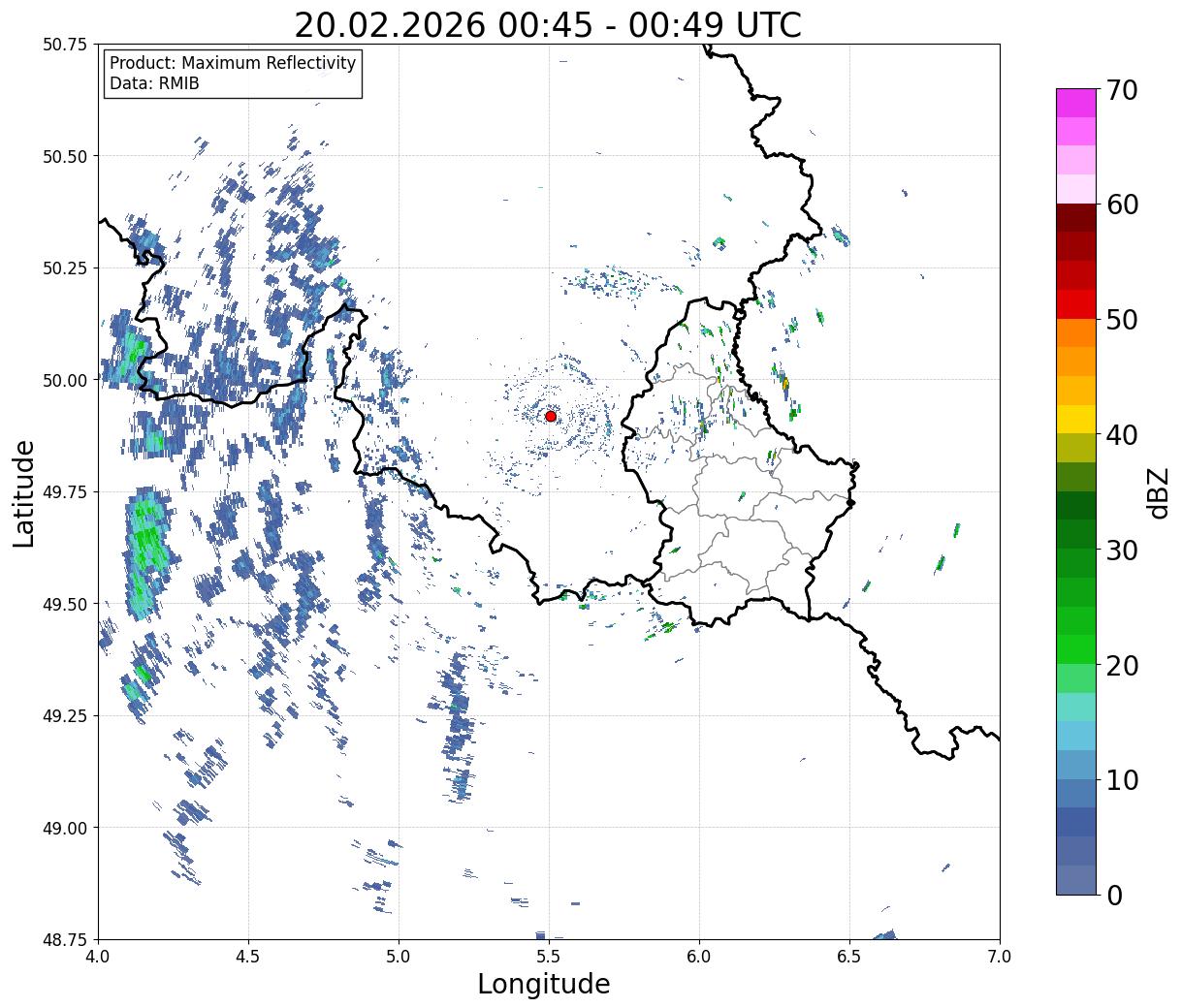
Task: Click the Latitude axis label
Action: coord(24,493)
